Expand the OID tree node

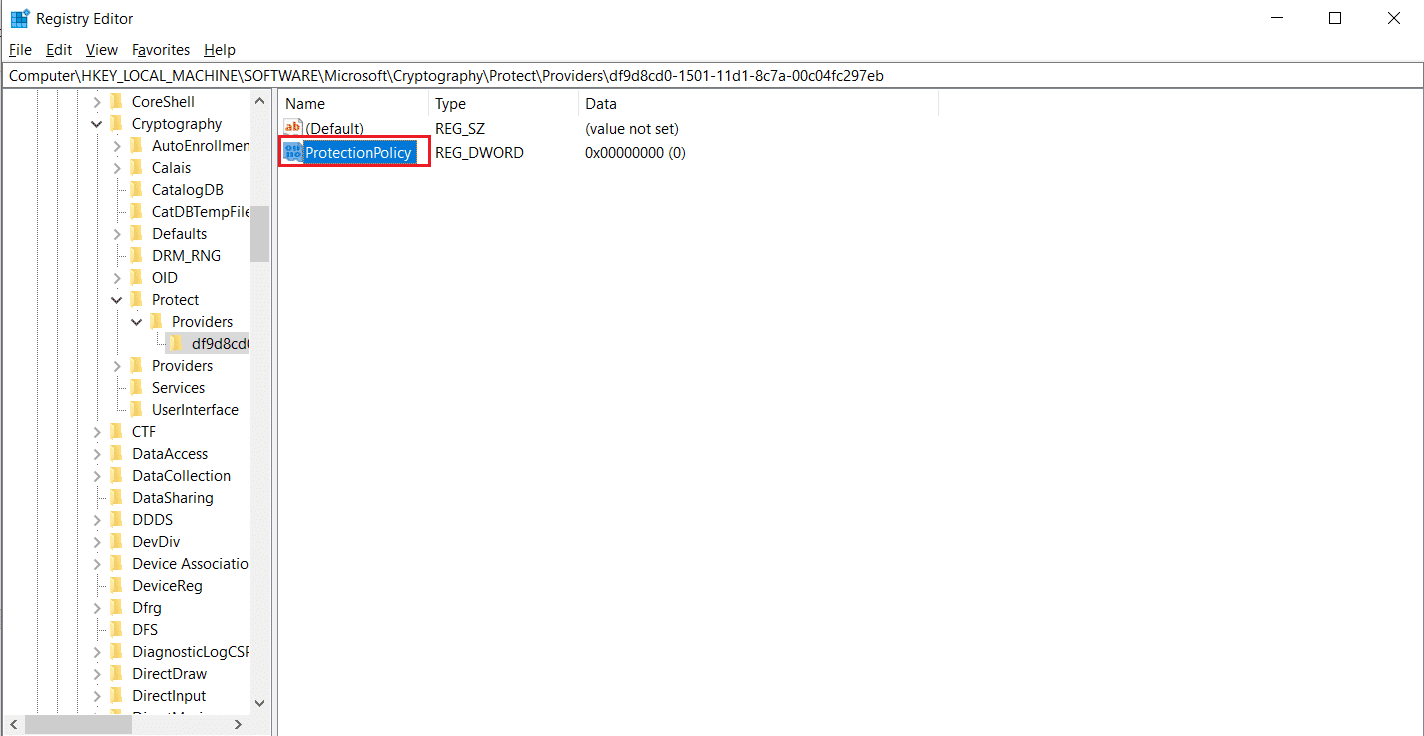pos(117,278)
